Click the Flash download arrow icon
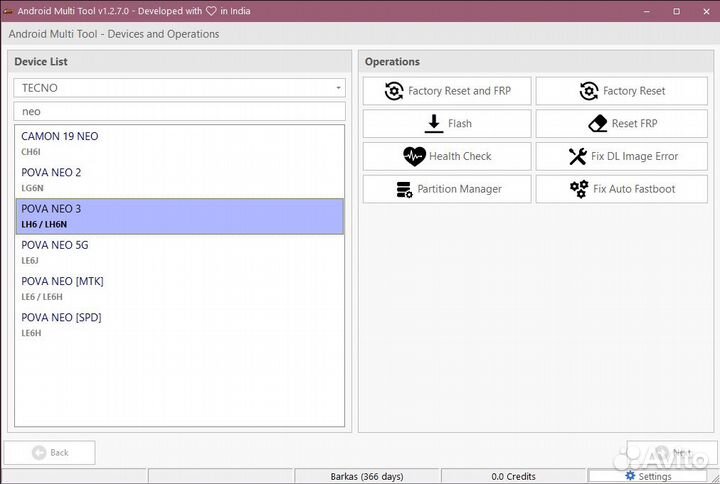Screen dimensions: 720x484 click(x=433, y=124)
